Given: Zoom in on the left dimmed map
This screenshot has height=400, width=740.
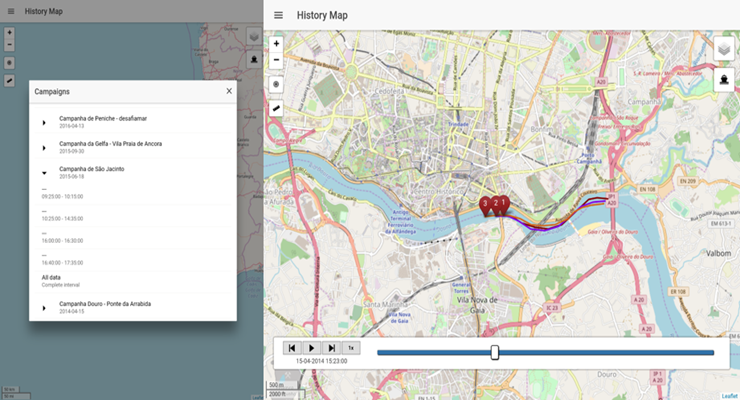Looking at the screenshot, I should point(9,33).
